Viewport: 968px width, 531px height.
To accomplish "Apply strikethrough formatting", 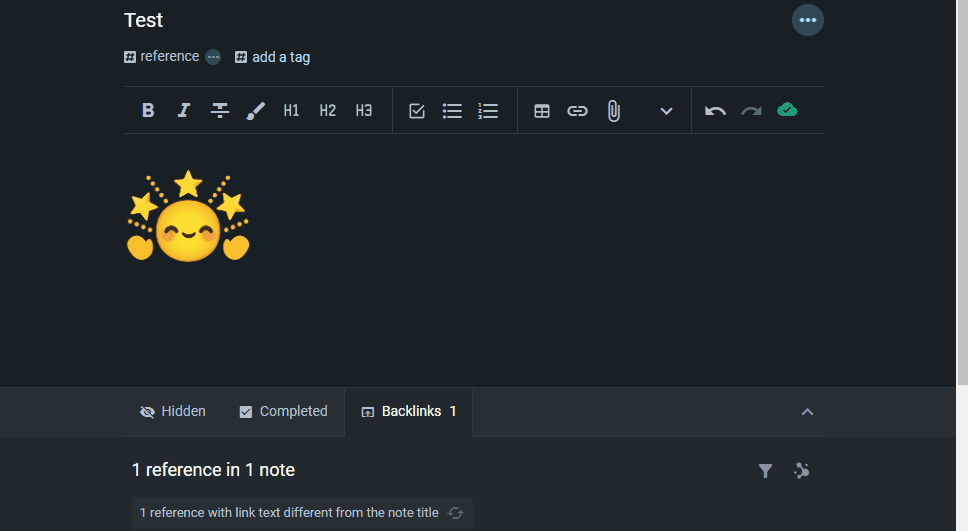I will coord(220,111).
